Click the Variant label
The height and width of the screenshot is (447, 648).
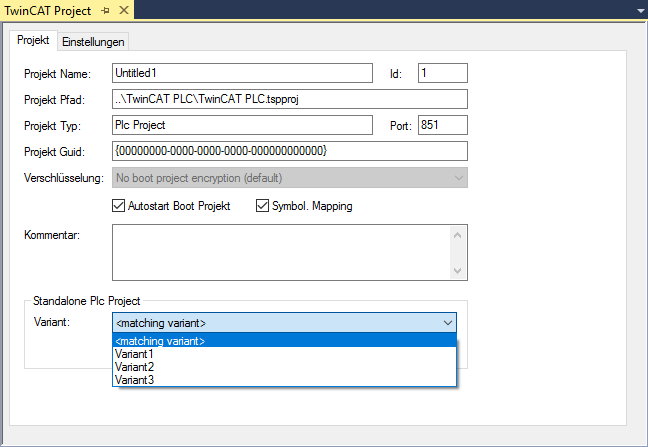tap(52, 322)
